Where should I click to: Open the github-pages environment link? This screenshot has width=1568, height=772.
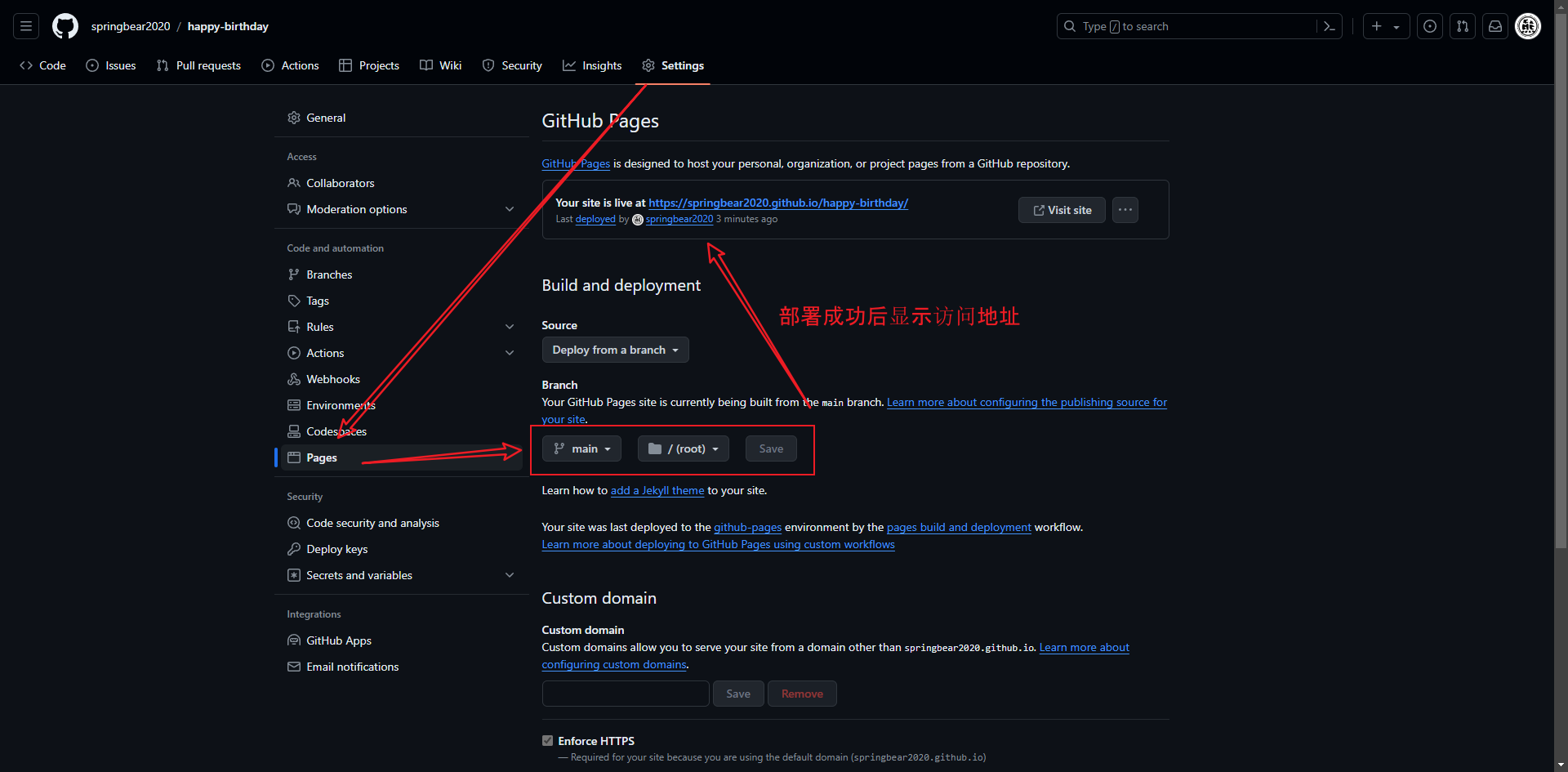(x=747, y=528)
